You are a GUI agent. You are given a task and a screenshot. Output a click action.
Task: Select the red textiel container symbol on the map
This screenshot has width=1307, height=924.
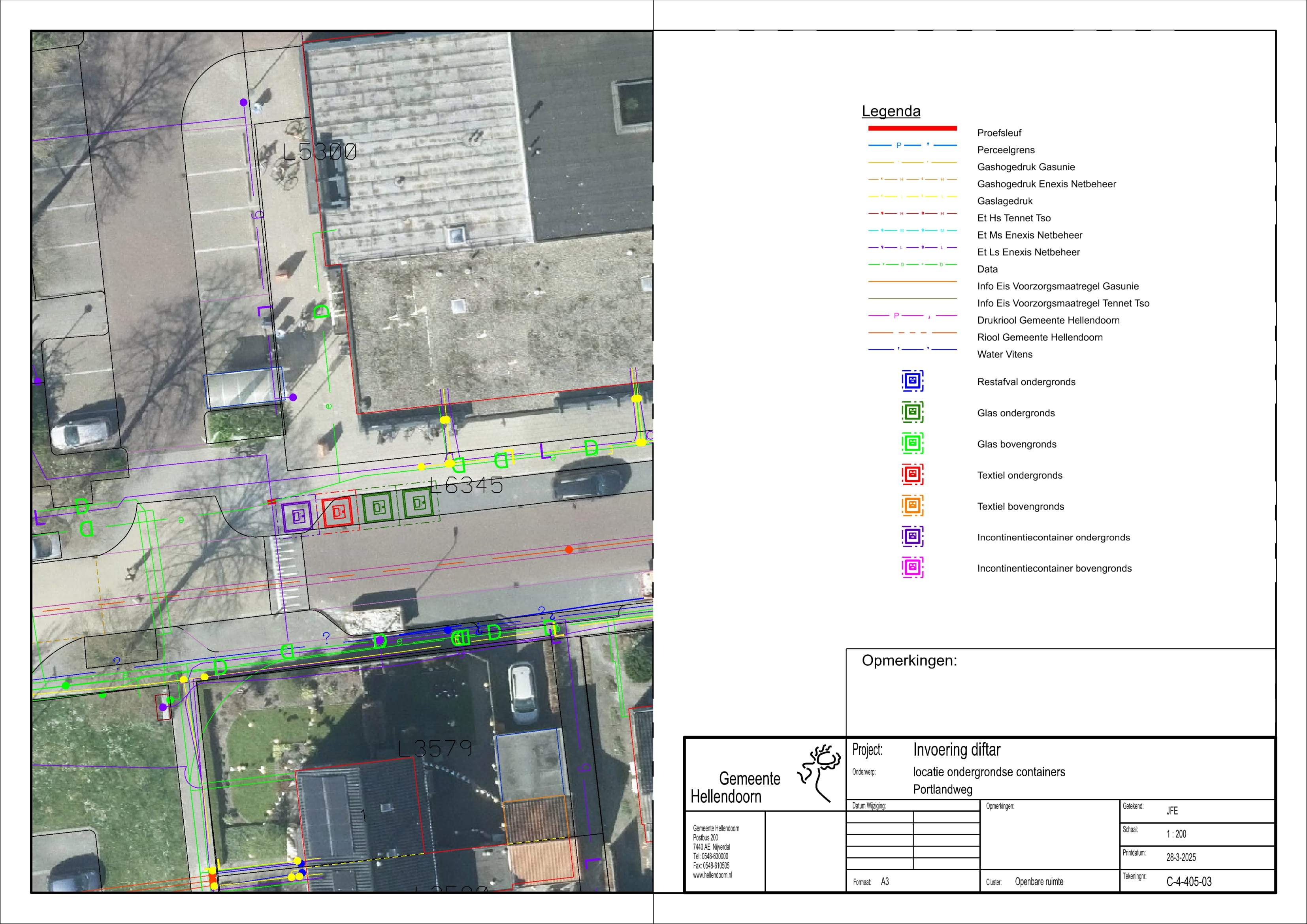click(337, 512)
